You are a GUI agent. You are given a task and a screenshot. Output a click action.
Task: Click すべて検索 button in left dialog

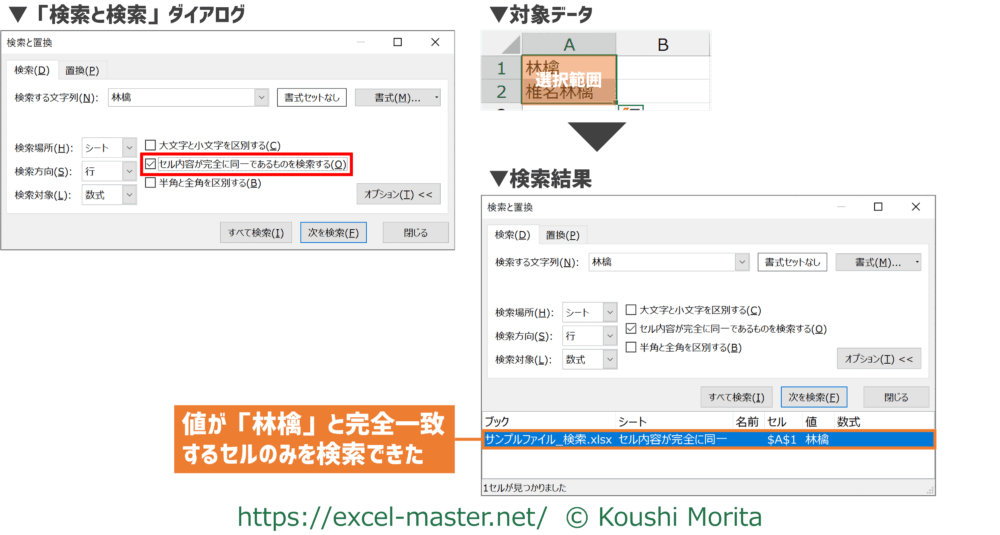pos(256,233)
